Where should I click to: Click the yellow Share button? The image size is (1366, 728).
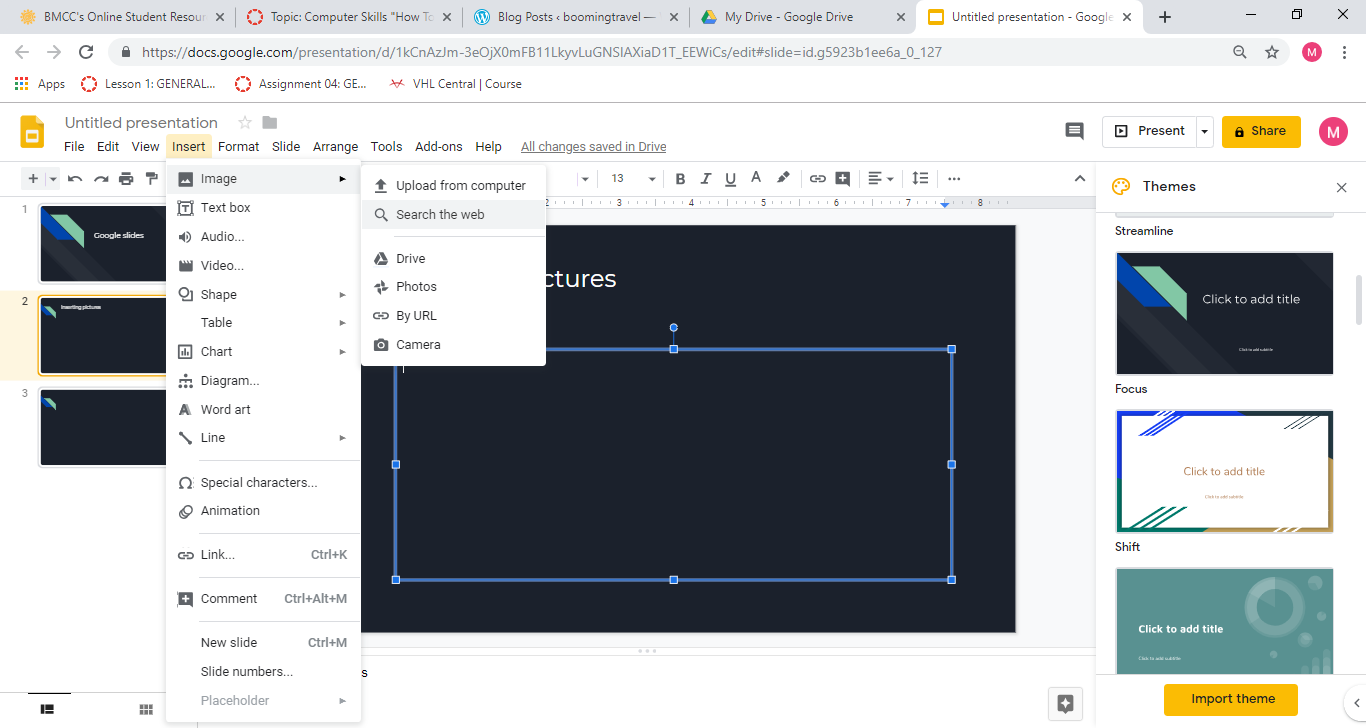click(1260, 131)
